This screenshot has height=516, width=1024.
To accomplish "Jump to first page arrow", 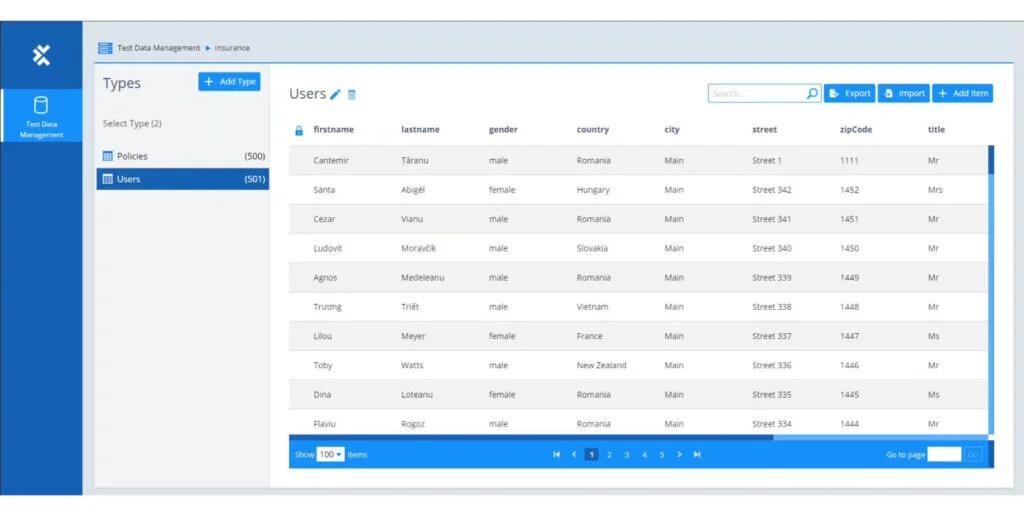I will click(556, 454).
